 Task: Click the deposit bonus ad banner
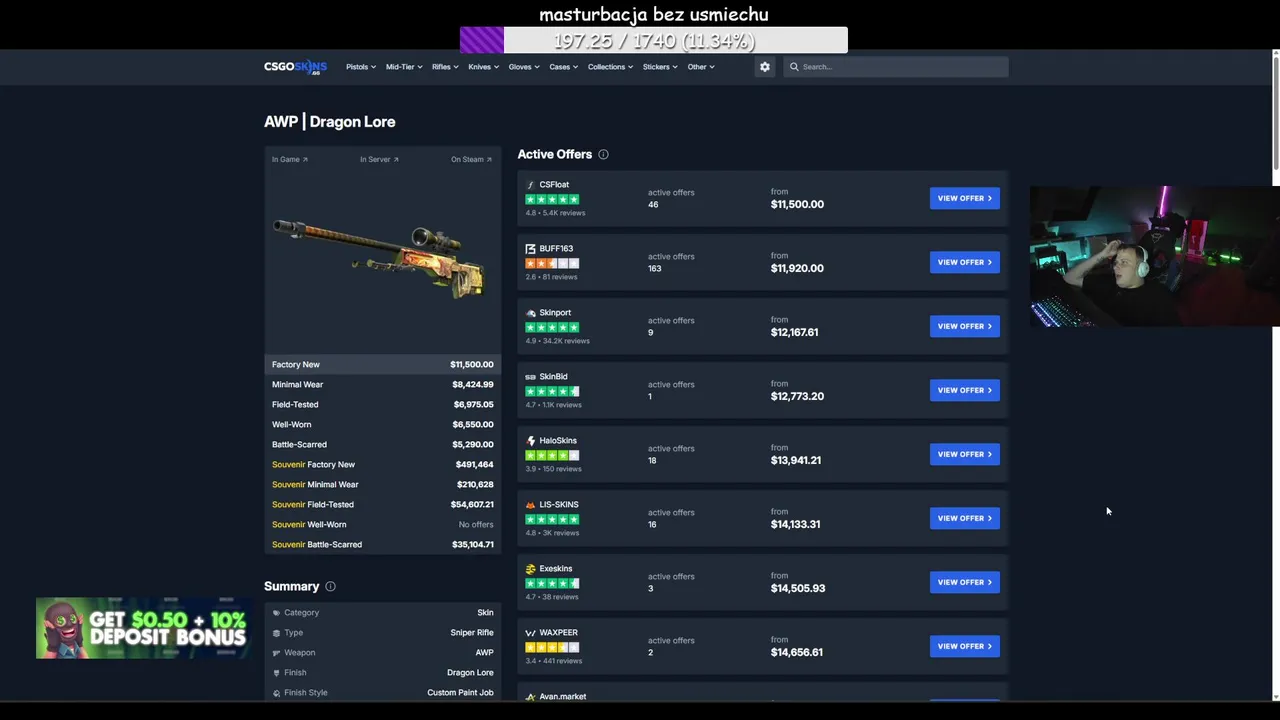[143, 628]
